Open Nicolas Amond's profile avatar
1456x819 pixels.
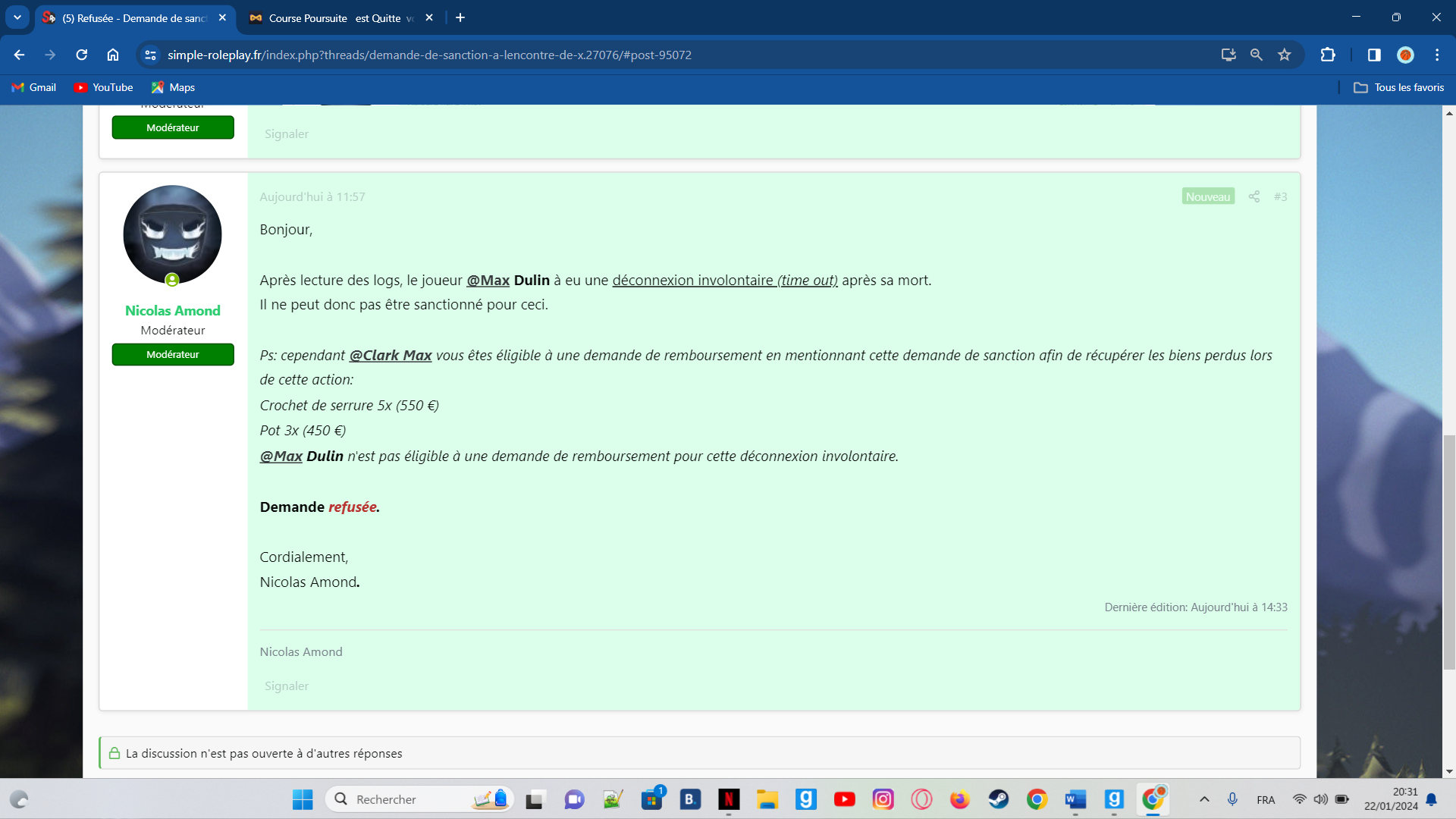point(172,235)
